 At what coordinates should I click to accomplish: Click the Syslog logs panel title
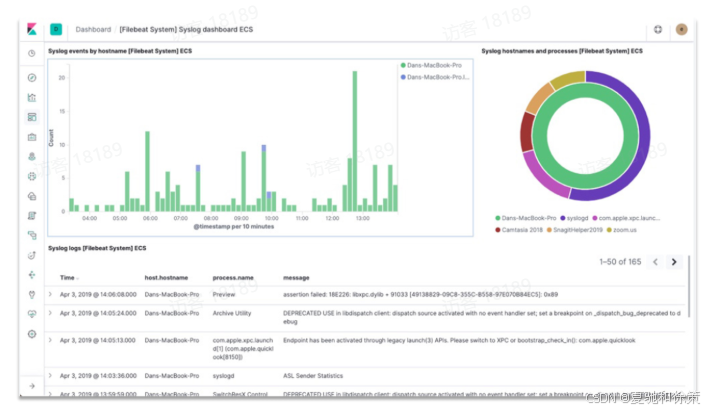[x=97, y=248]
